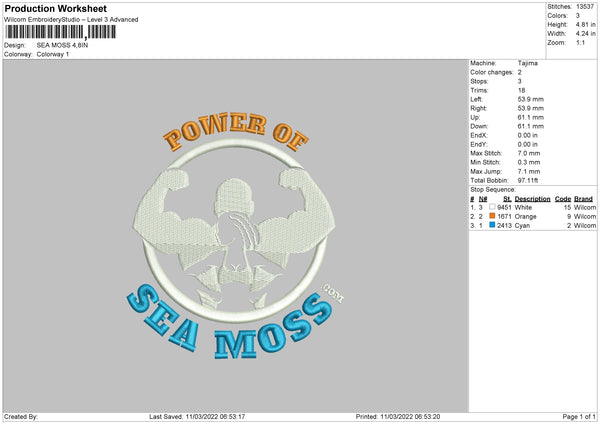The image size is (600, 424).
Task: Click the design name SEA MOSS 4,8IN
Action: tap(62, 45)
